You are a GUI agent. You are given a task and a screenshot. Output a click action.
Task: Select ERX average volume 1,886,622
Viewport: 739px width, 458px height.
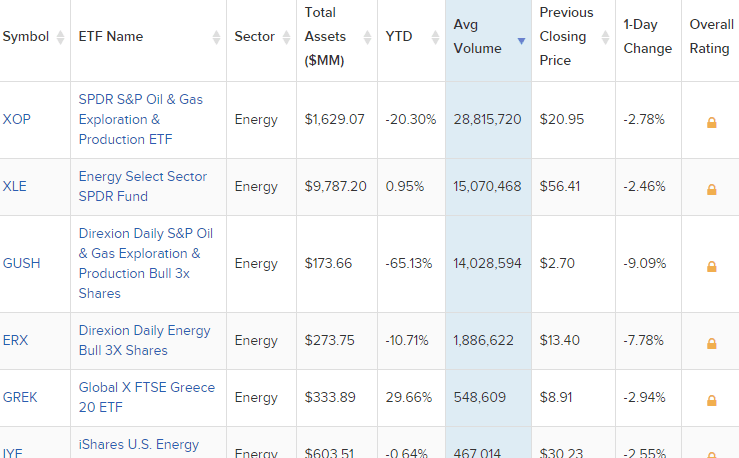(483, 340)
